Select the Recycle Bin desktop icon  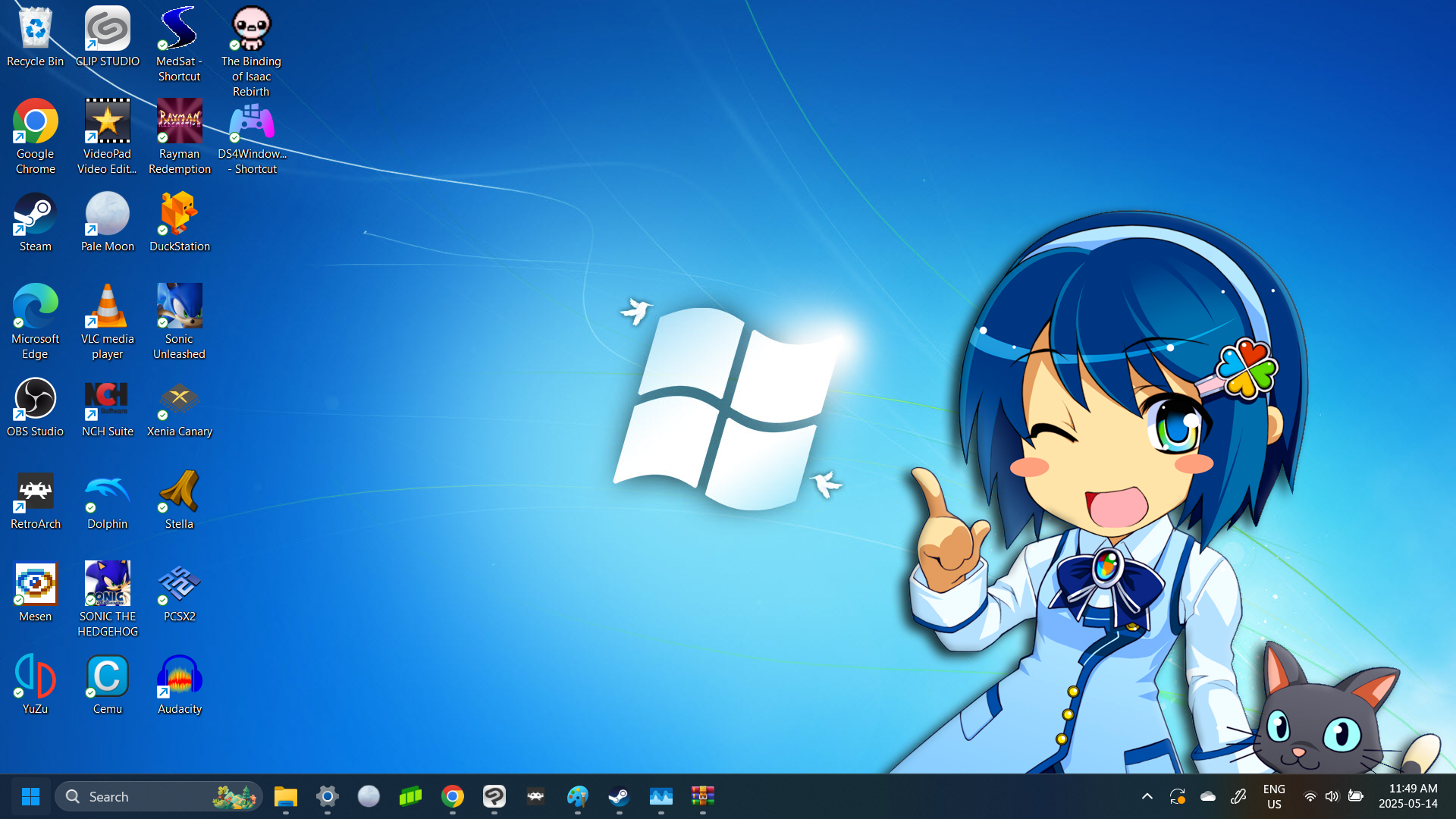tap(35, 38)
